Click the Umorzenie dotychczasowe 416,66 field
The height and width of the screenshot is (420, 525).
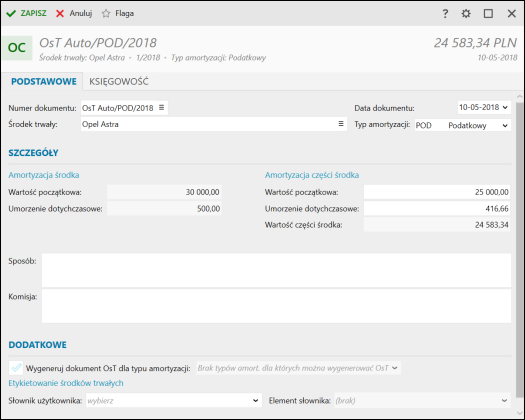click(437, 209)
